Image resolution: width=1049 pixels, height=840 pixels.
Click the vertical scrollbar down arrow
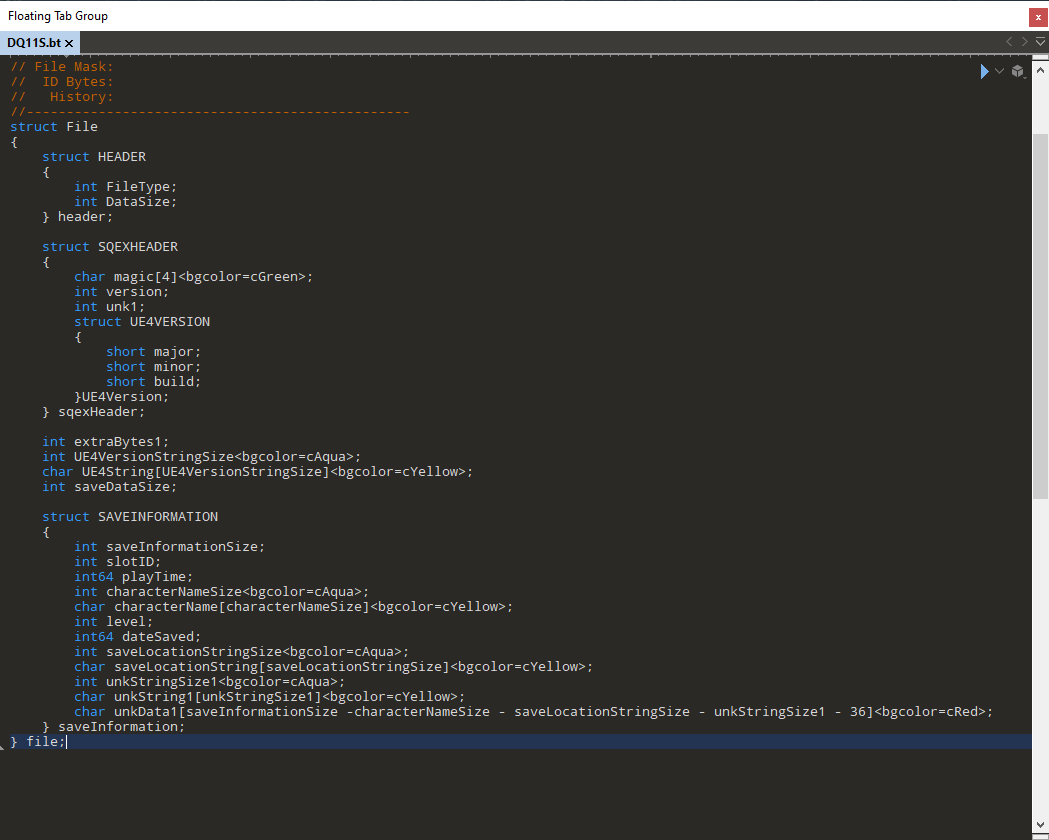click(x=1040, y=824)
